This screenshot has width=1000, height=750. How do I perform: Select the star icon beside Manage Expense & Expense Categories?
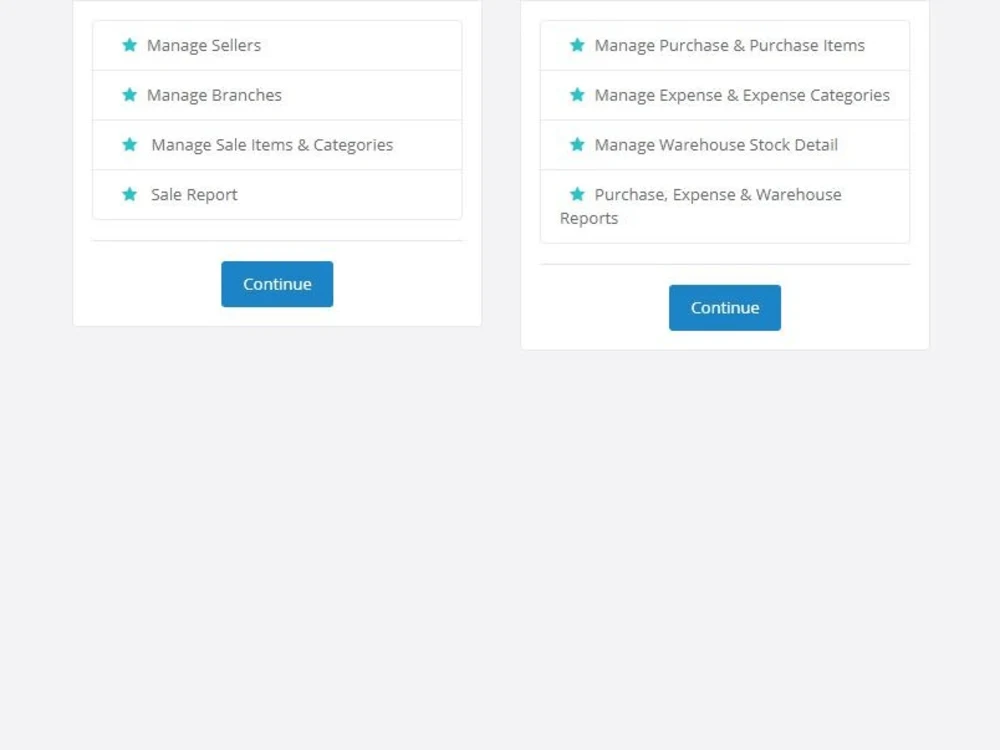pos(578,94)
